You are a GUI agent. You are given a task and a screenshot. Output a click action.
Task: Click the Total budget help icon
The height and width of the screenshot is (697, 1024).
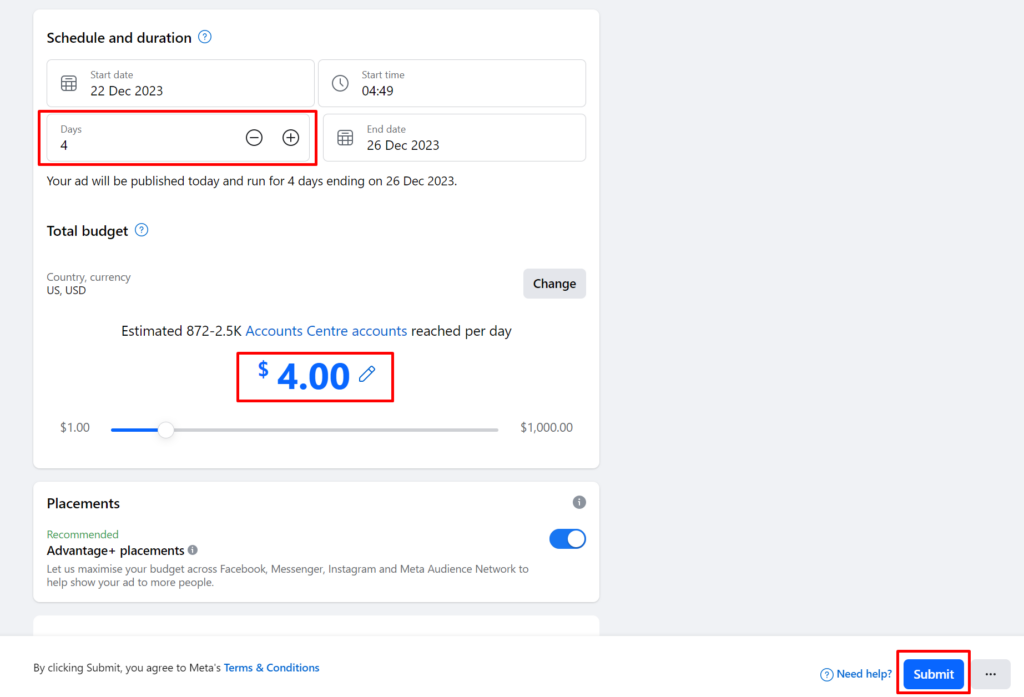(141, 230)
